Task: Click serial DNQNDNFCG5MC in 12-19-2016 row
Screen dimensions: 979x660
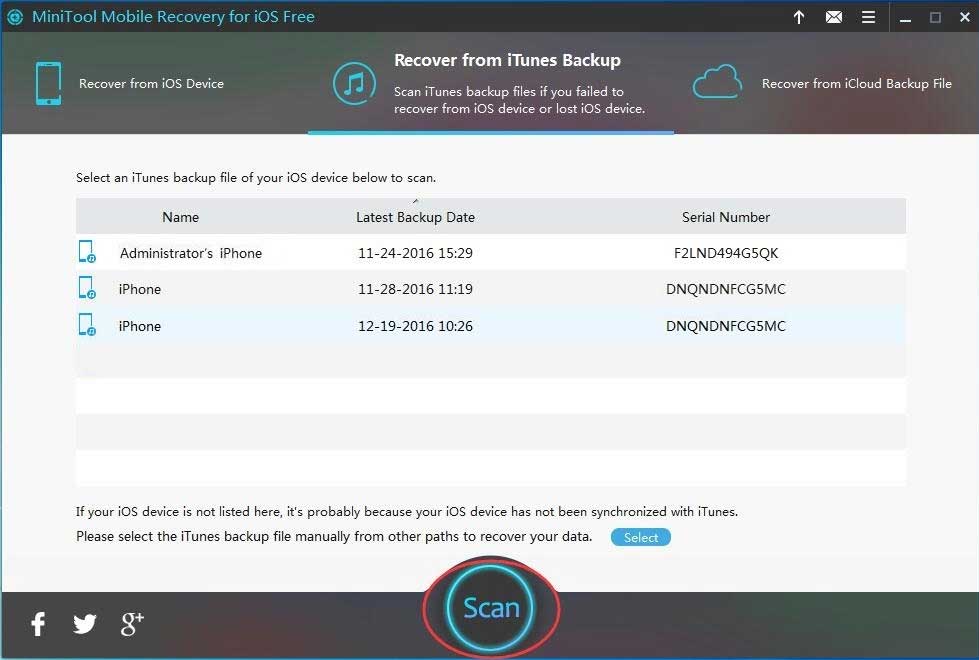Action: click(x=726, y=326)
